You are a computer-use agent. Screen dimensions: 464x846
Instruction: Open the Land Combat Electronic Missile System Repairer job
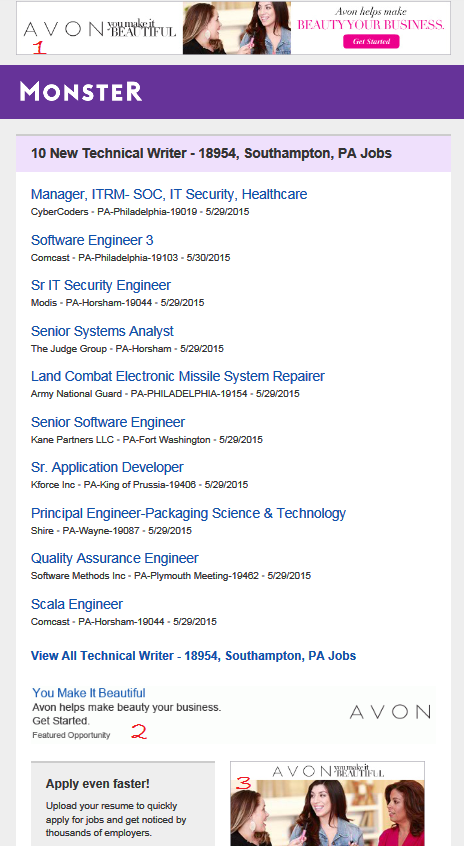pyautogui.click(x=178, y=376)
